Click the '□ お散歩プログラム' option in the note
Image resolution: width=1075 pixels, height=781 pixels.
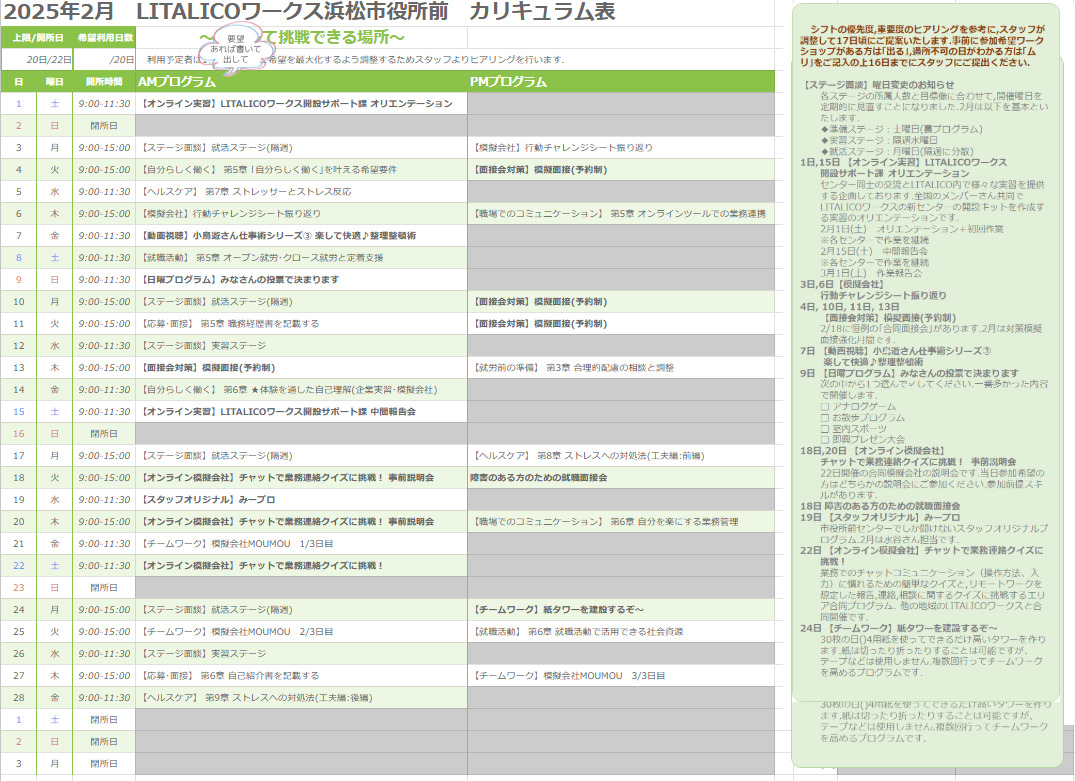point(862,417)
